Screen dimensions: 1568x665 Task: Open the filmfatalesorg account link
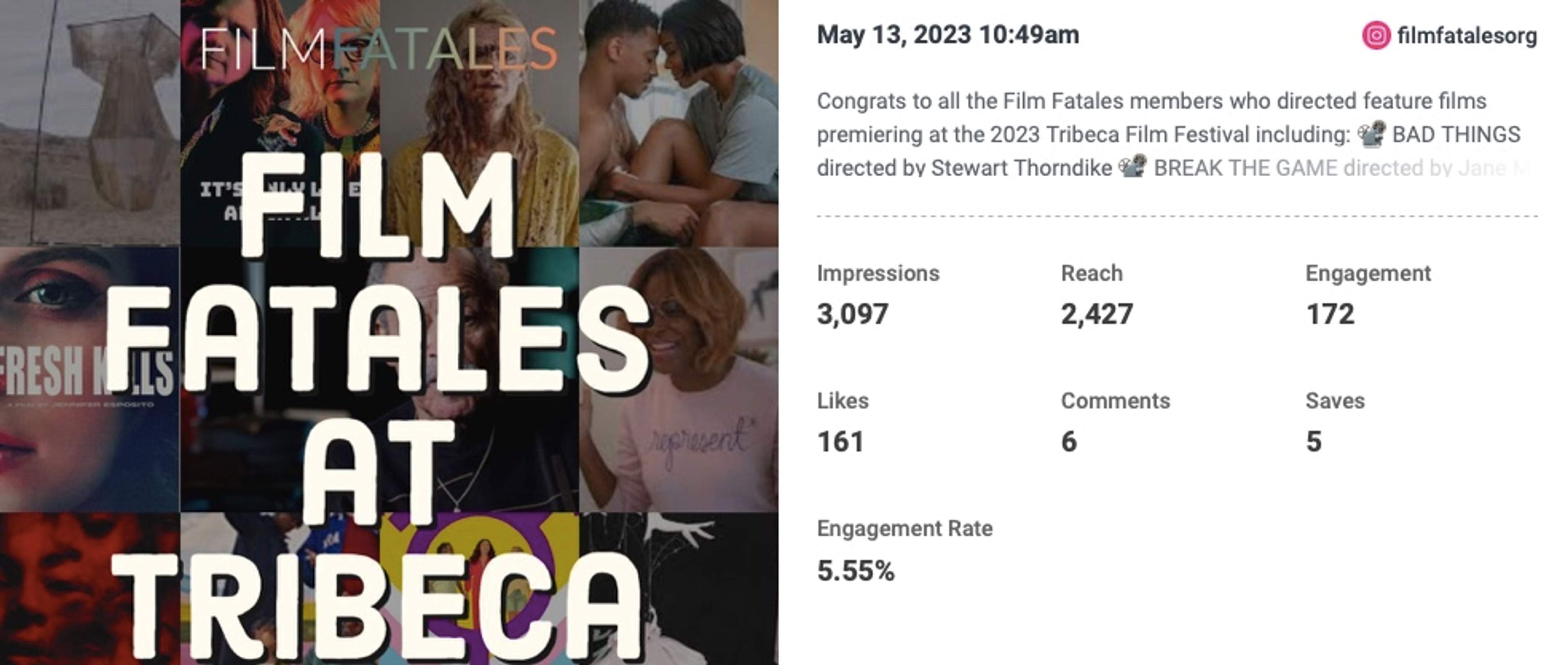coord(1467,36)
